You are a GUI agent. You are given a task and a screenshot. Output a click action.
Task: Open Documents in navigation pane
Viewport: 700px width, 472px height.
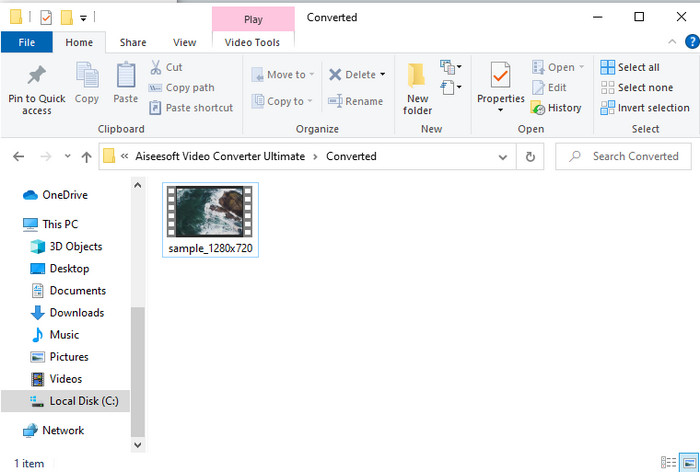point(68,290)
